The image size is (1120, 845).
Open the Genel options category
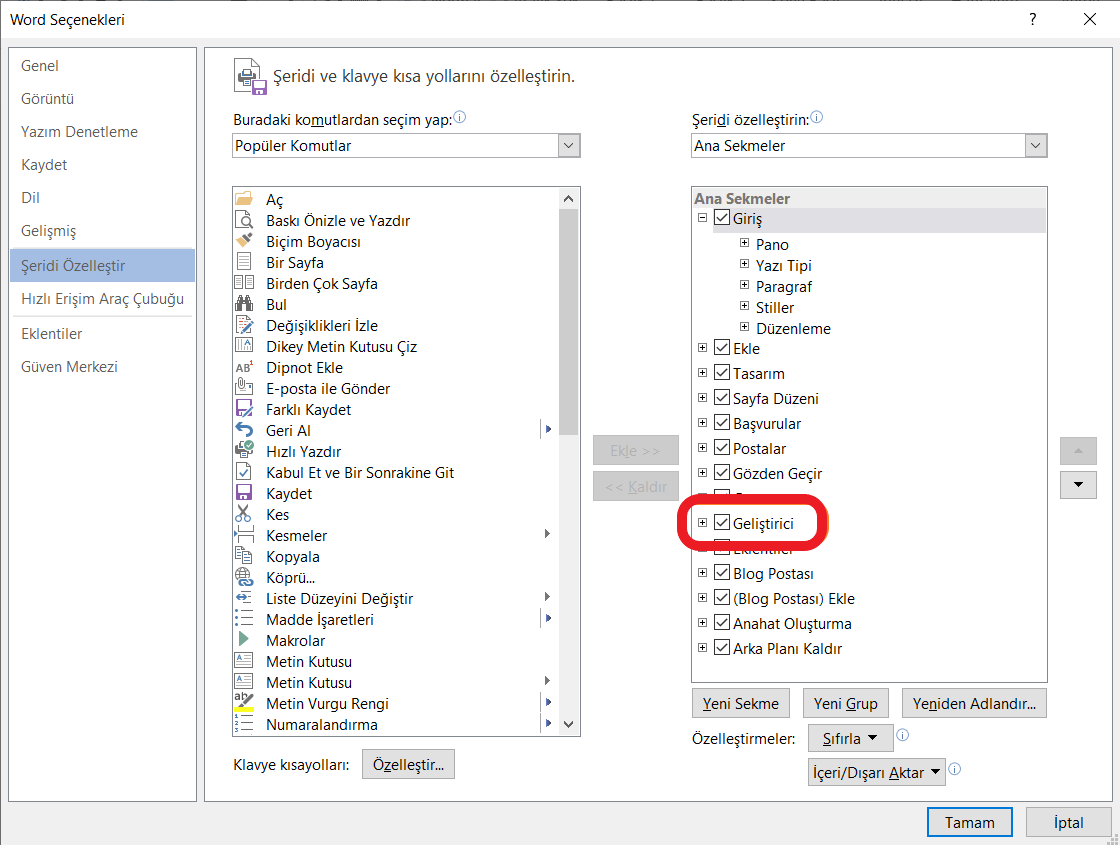coord(102,66)
